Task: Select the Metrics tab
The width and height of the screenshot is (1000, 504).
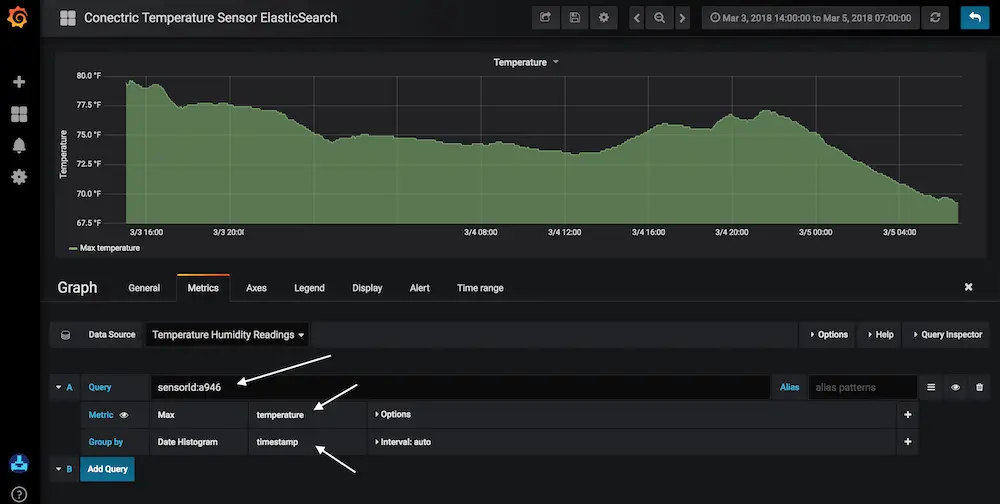Action: 203,288
